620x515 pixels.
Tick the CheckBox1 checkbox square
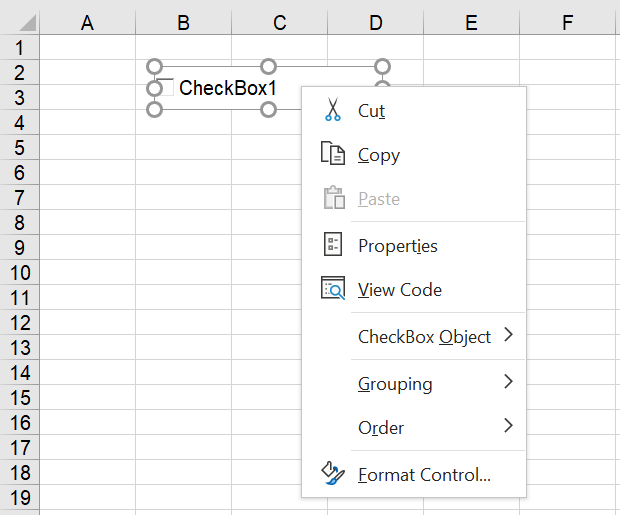coord(165,87)
